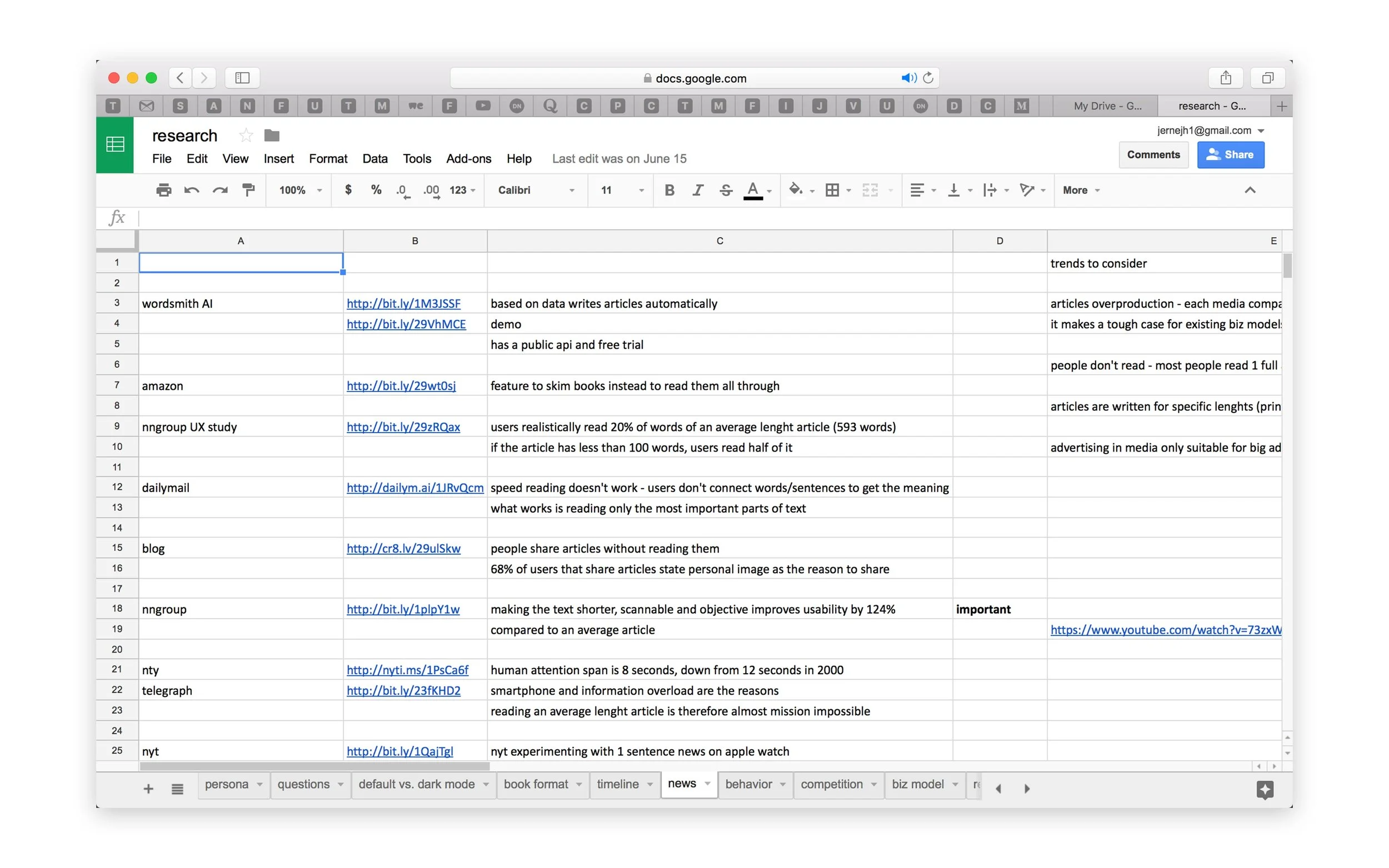The image size is (1389, 868).
Task: Click the move-to-folder icon beside title
Action: point(272,136)
